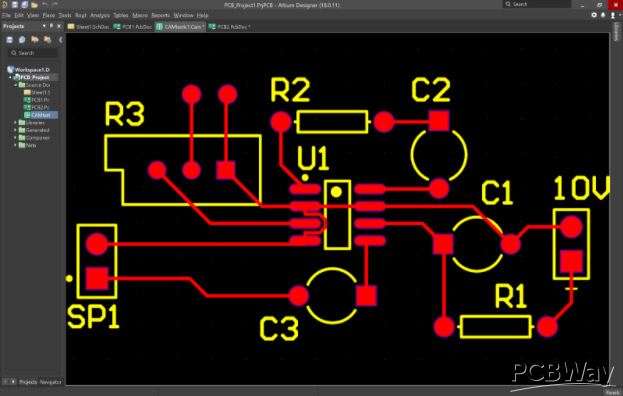The image size is (623, 396).
Task: Expand the Nets folder in project tree
Action: coord(15,145)
